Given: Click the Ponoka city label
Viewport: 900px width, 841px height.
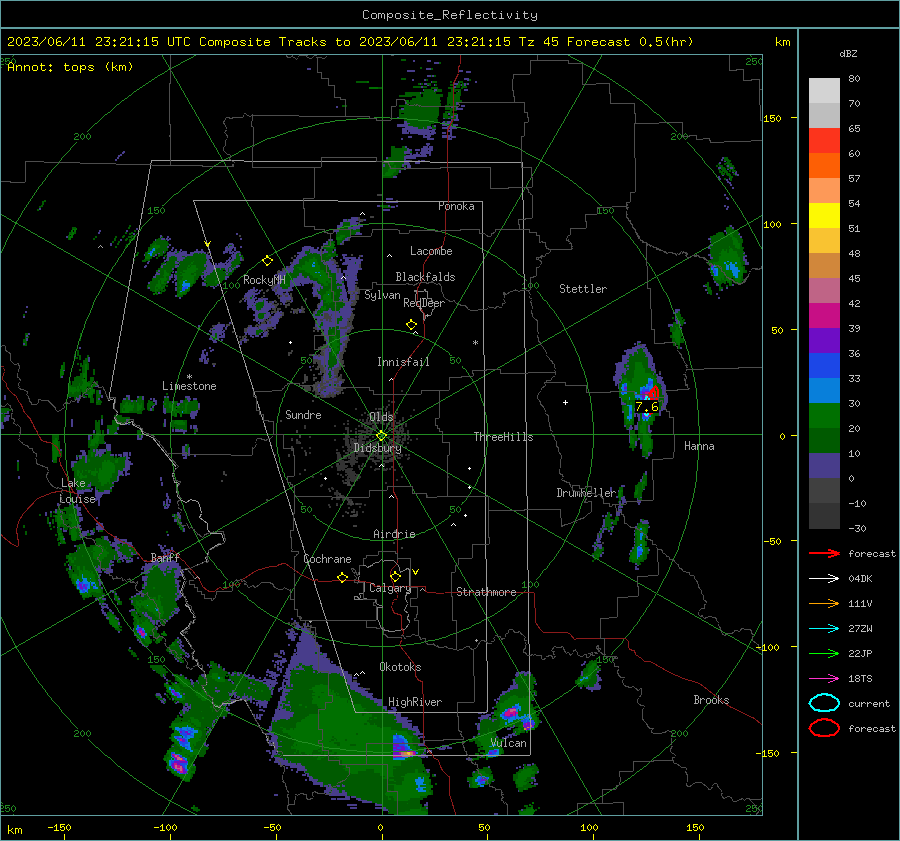Looking at the screenshot, I should click(456, 206).
